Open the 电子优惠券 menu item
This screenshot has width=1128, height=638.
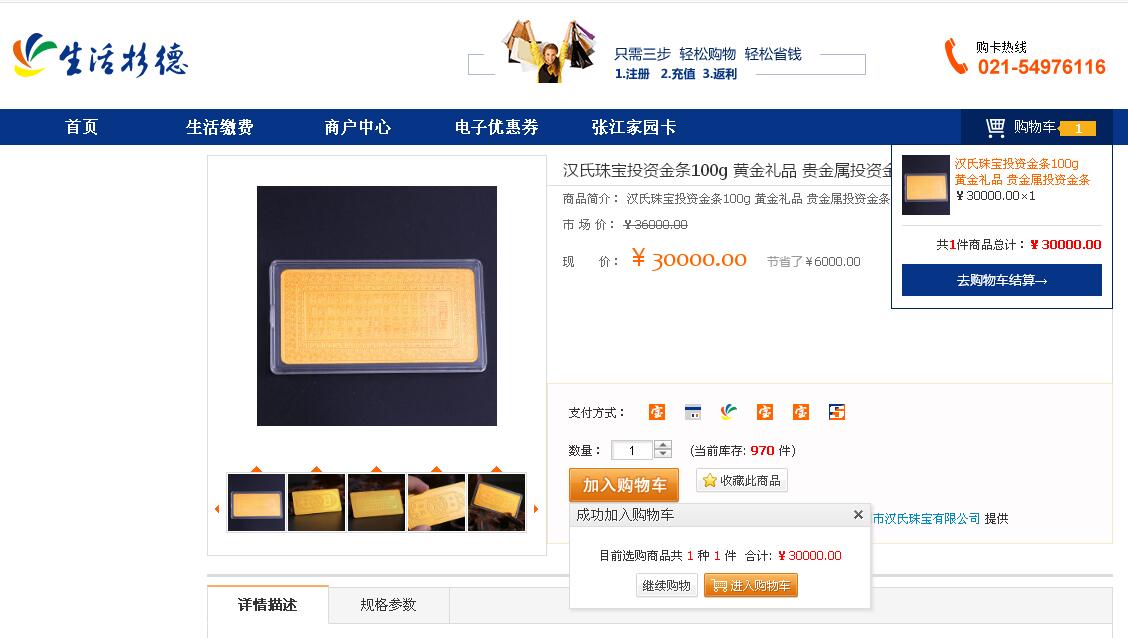pos(496,127)
